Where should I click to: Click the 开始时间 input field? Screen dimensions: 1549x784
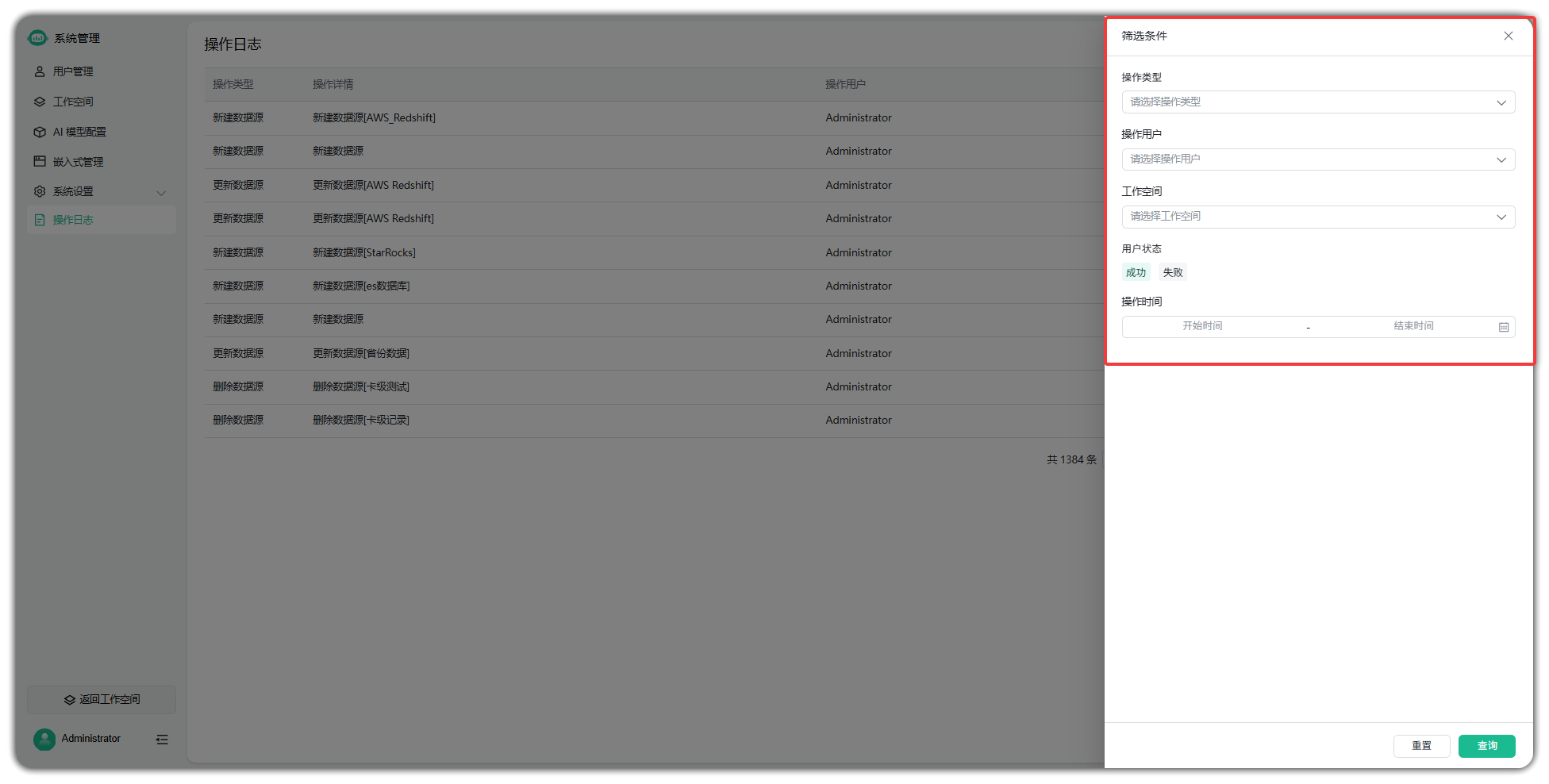pos(1202,326)
